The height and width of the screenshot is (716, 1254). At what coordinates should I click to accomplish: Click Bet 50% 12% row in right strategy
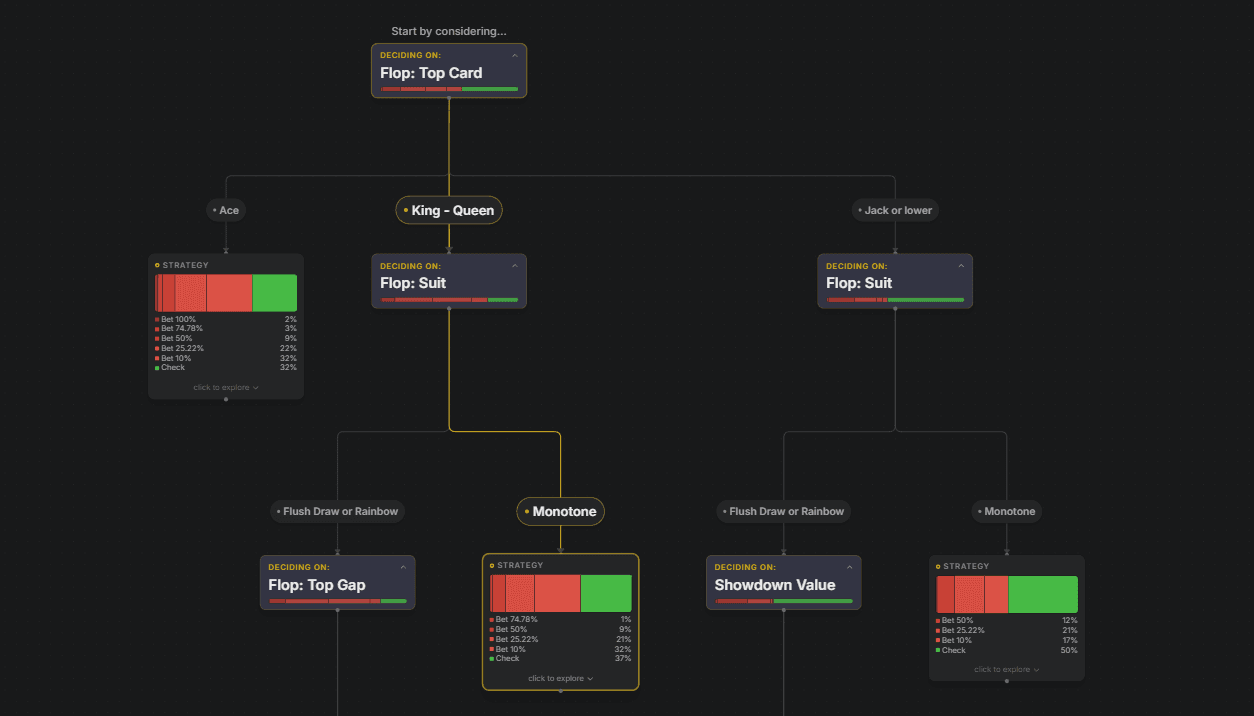[1006, 620]
